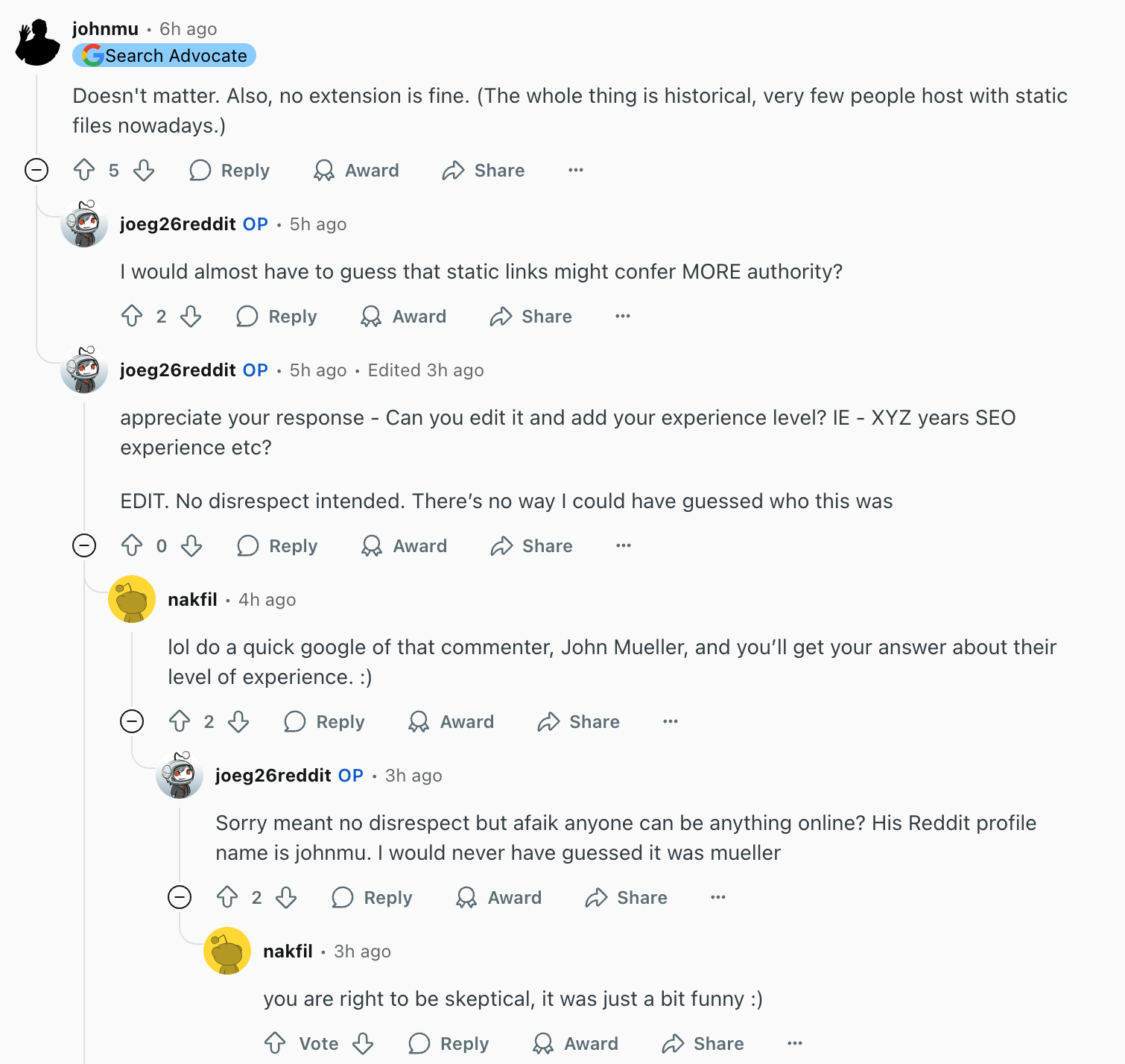Collapse nakfil's comment thread
The image size is (1125, 1064).
point(132,721)
